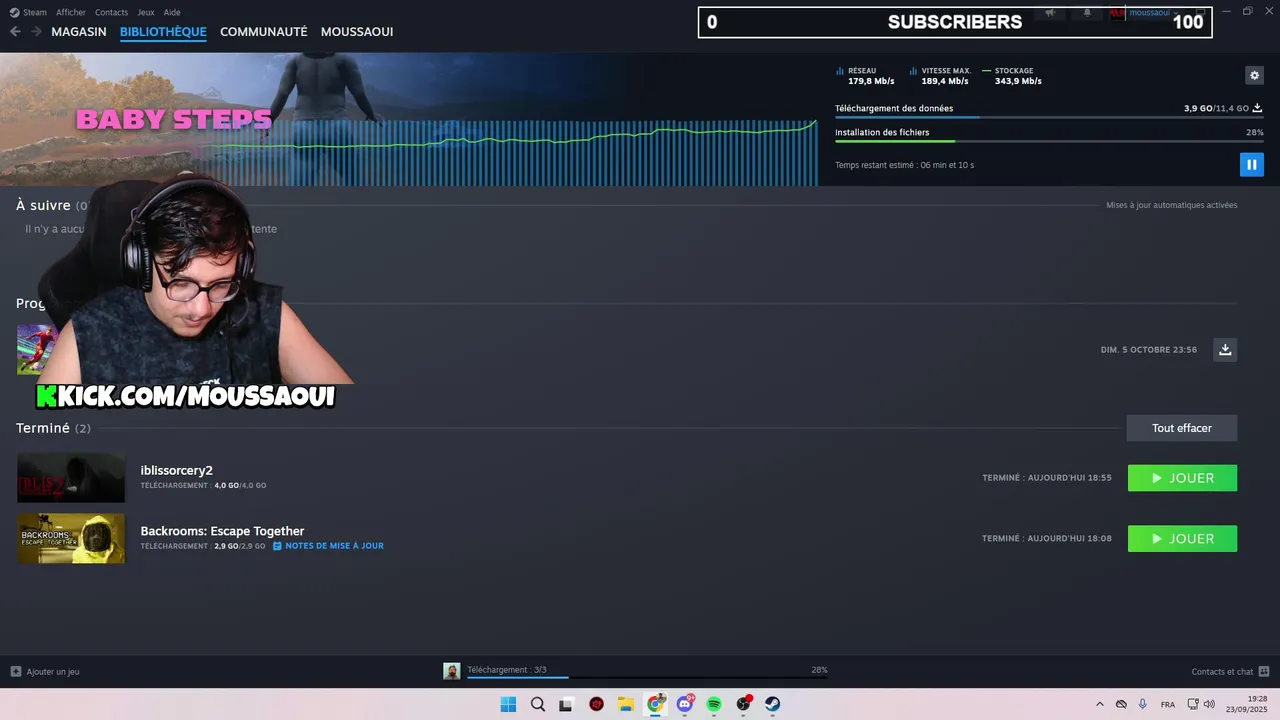This screenshot has height=720, width=1280.
Task: Go forward with the Steam forward arrow
Action: (x=36, y=32)
